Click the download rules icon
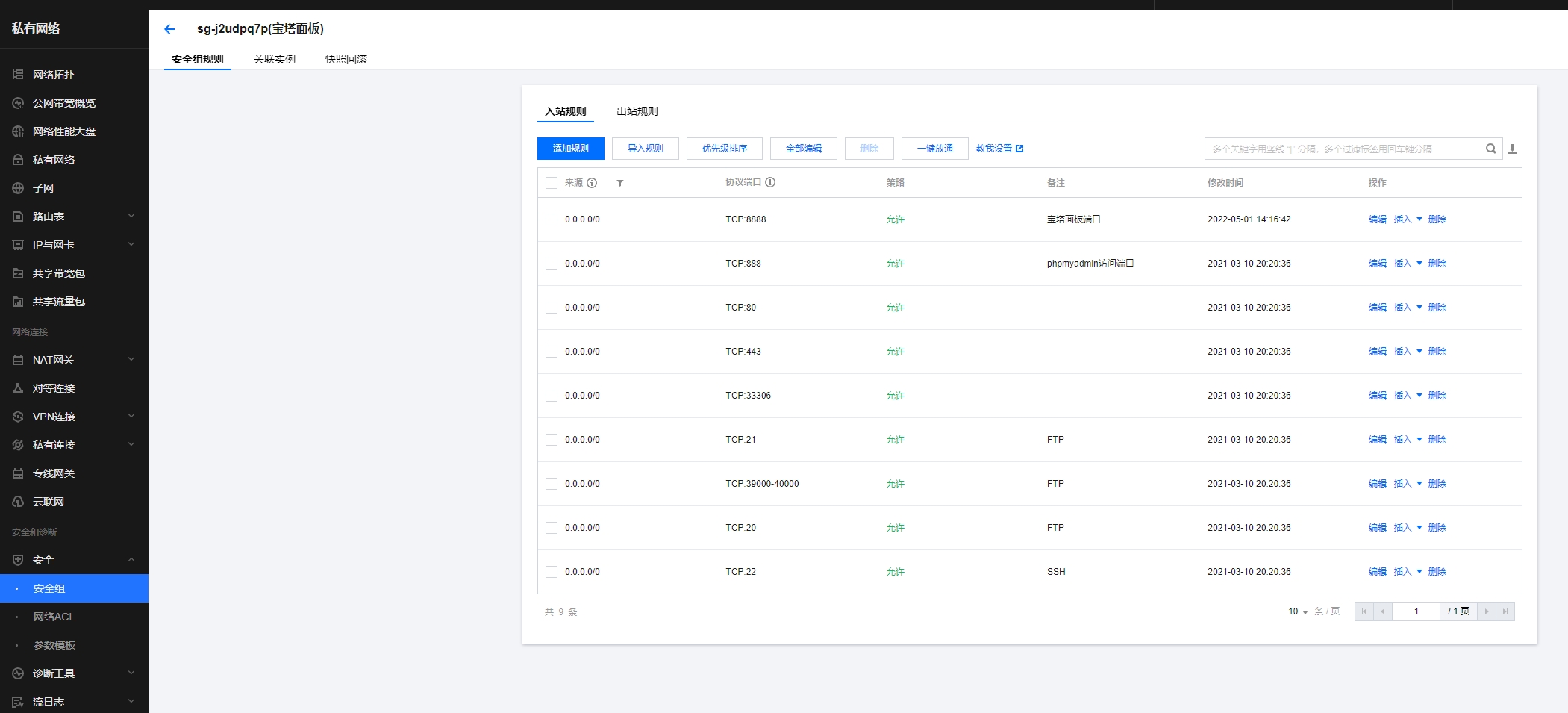The height and width of the screenshot is (713, 1568). click(1512, 149)
